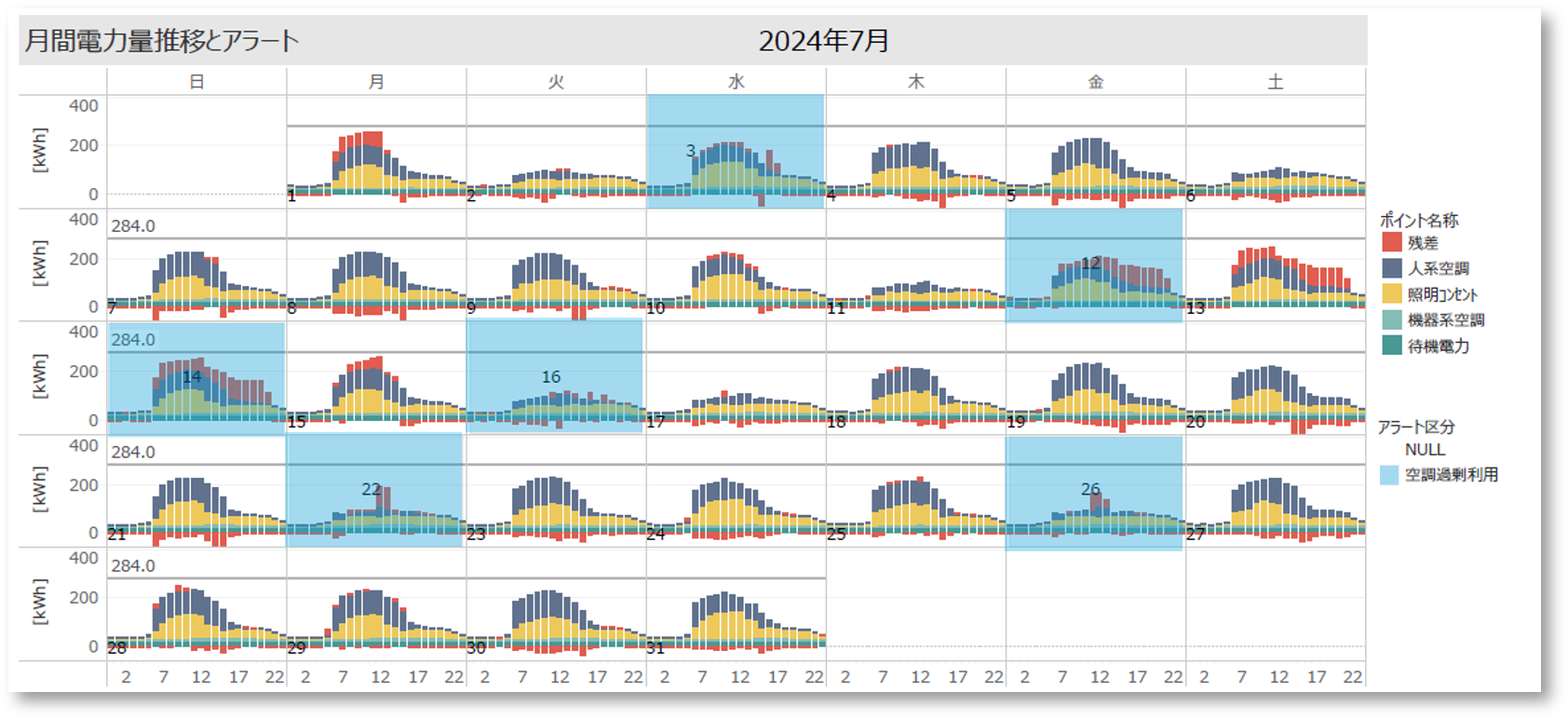This screenshot has width=1568, height=719.
Task: Click the 2024年7月 month title
Action: tap(823, 41)
